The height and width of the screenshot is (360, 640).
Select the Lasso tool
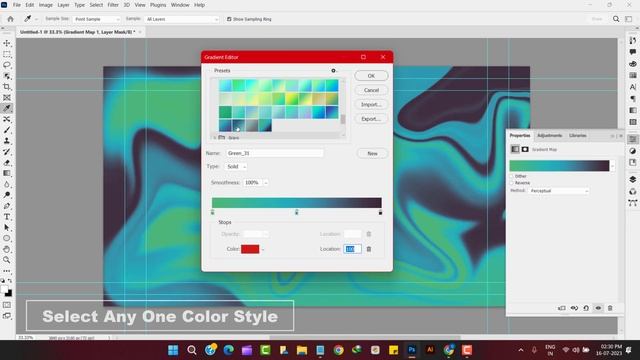pos(7,65)
